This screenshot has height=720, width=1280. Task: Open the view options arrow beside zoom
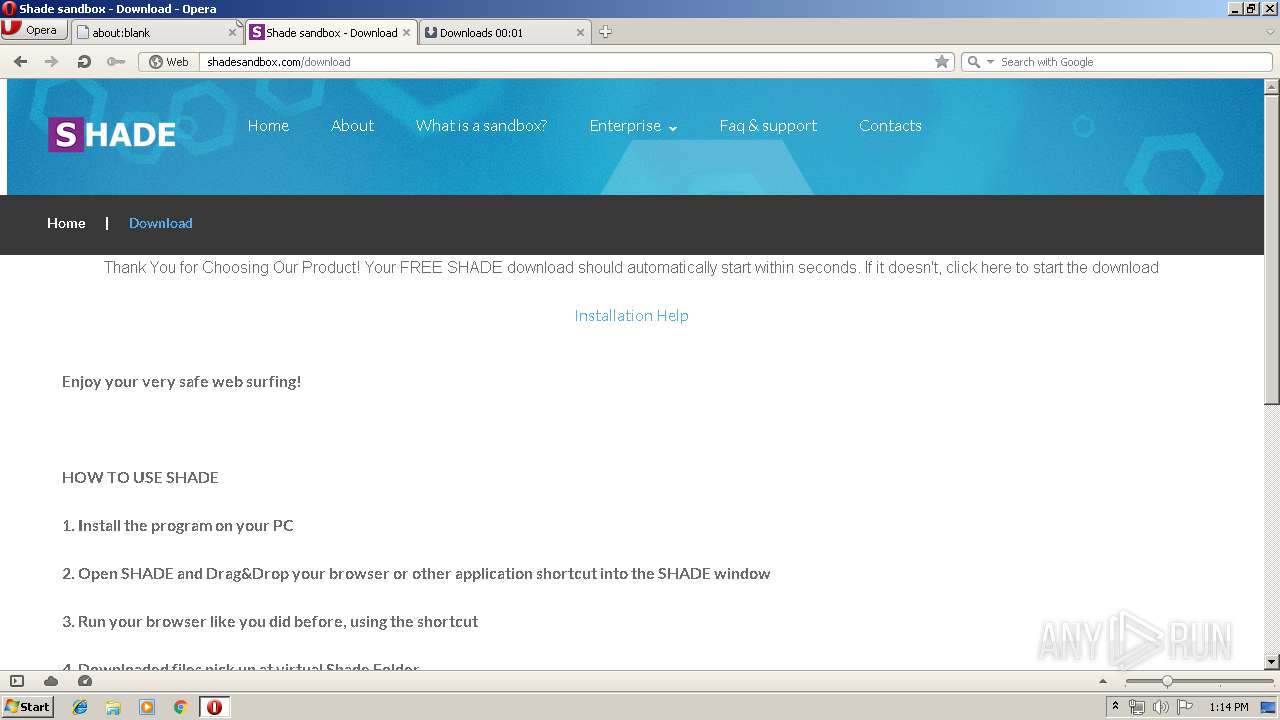(1104, 681)
